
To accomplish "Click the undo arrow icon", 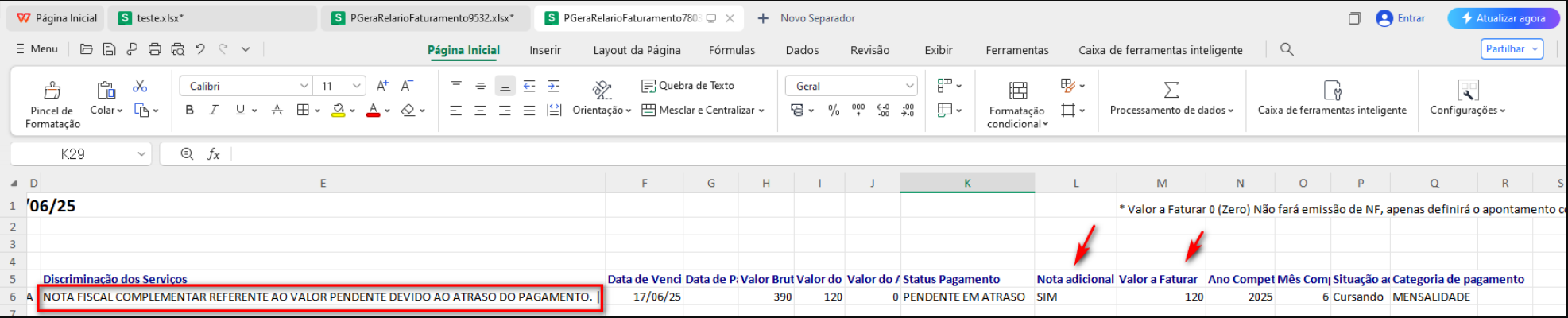I will pyautogui.click(x=200, y=49).
